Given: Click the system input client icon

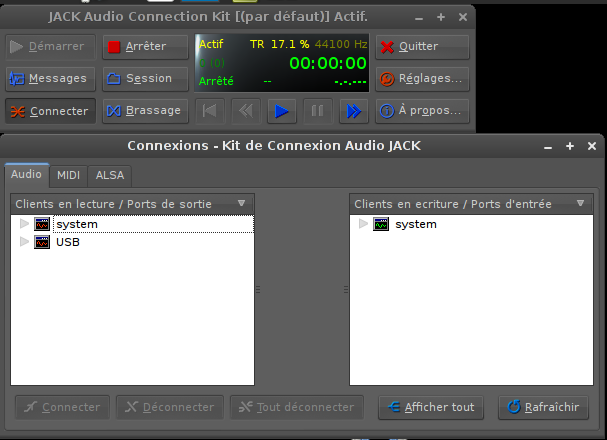Looking at the screenshot, I should (x=381, y=224).
